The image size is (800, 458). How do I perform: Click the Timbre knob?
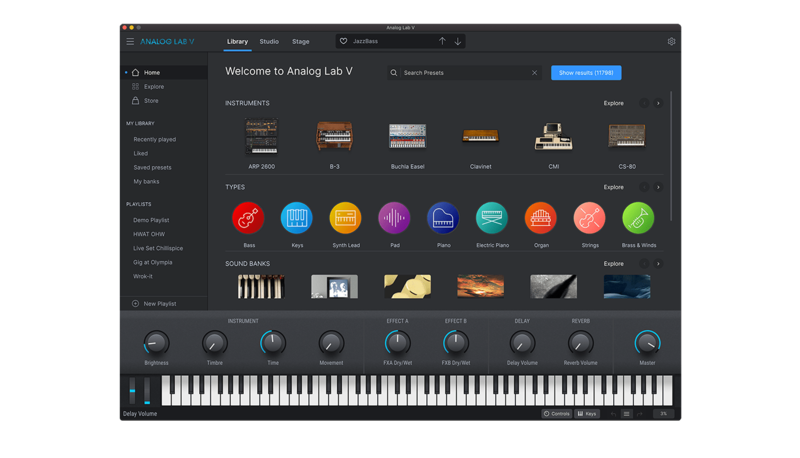[x=214, y=343]
